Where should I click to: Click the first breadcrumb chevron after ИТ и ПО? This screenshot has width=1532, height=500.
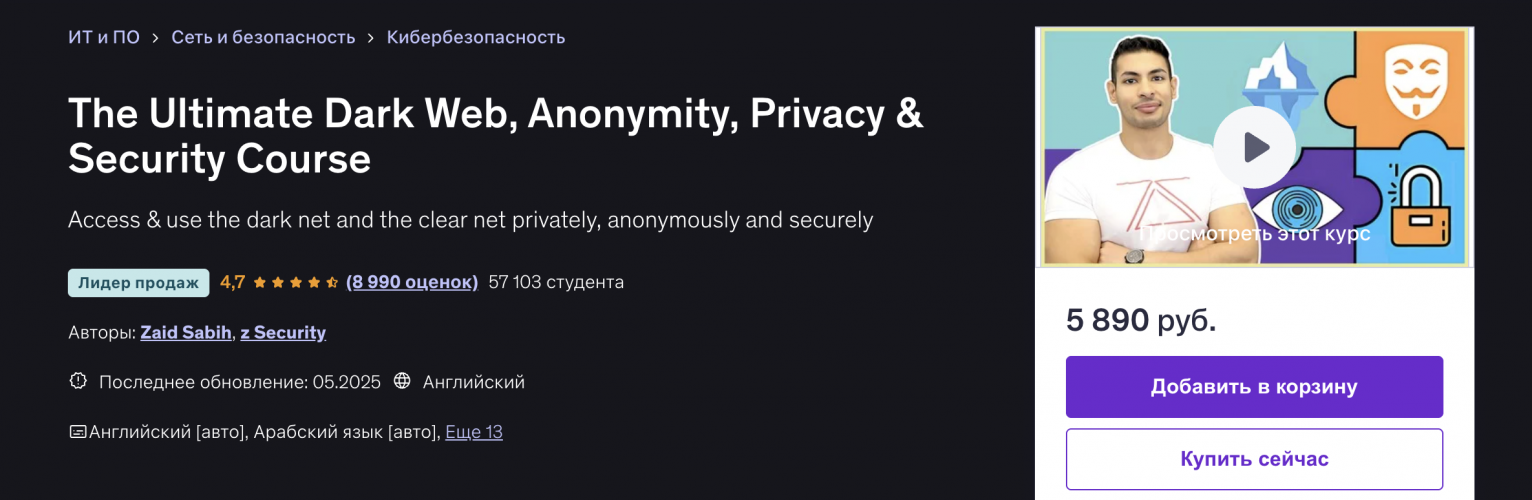156,38
